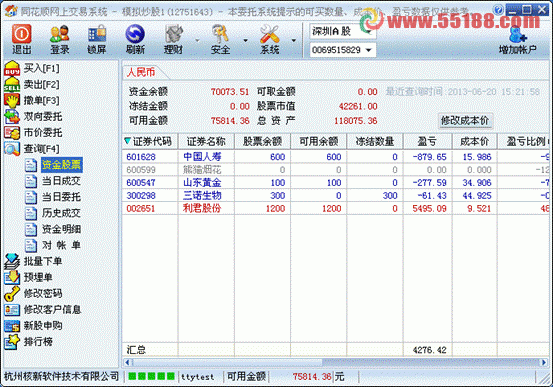The width and height of the screenshot is (553, 387).
Task: Sort by 成本价 column header
Action: click(x=474, y=141)
